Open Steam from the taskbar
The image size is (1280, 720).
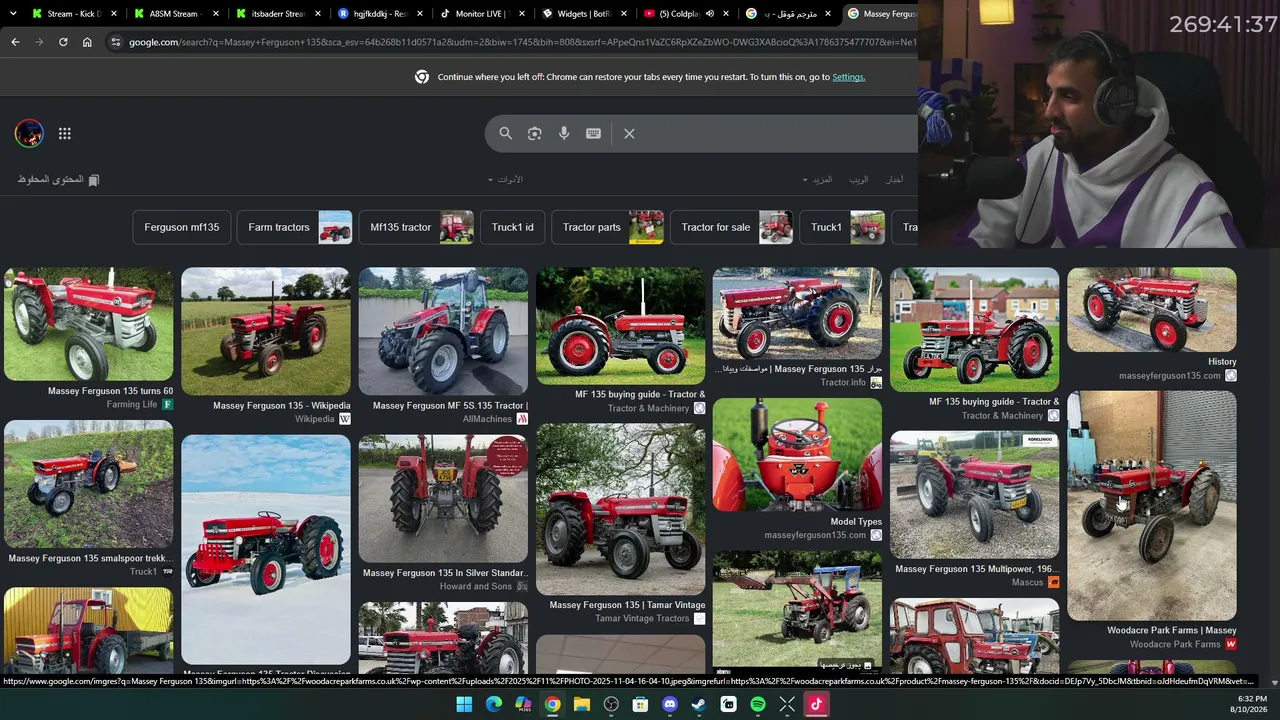(x=699, y=705)
